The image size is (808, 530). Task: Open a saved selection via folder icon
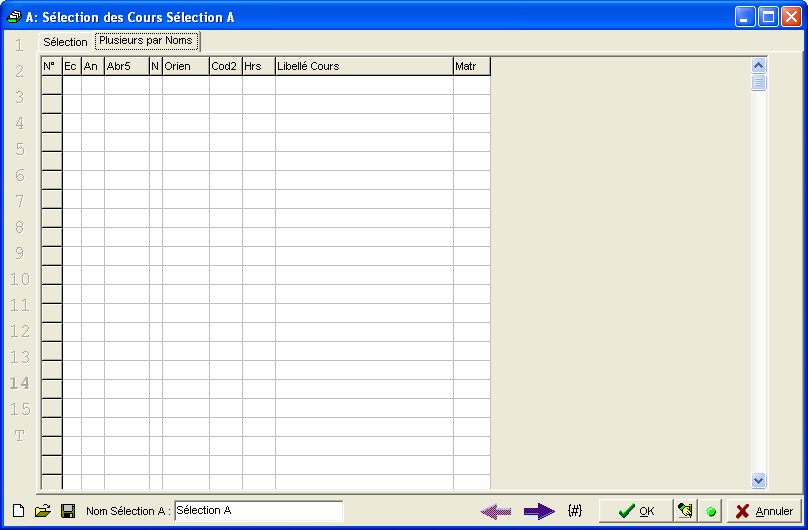[x=43, y=510]
